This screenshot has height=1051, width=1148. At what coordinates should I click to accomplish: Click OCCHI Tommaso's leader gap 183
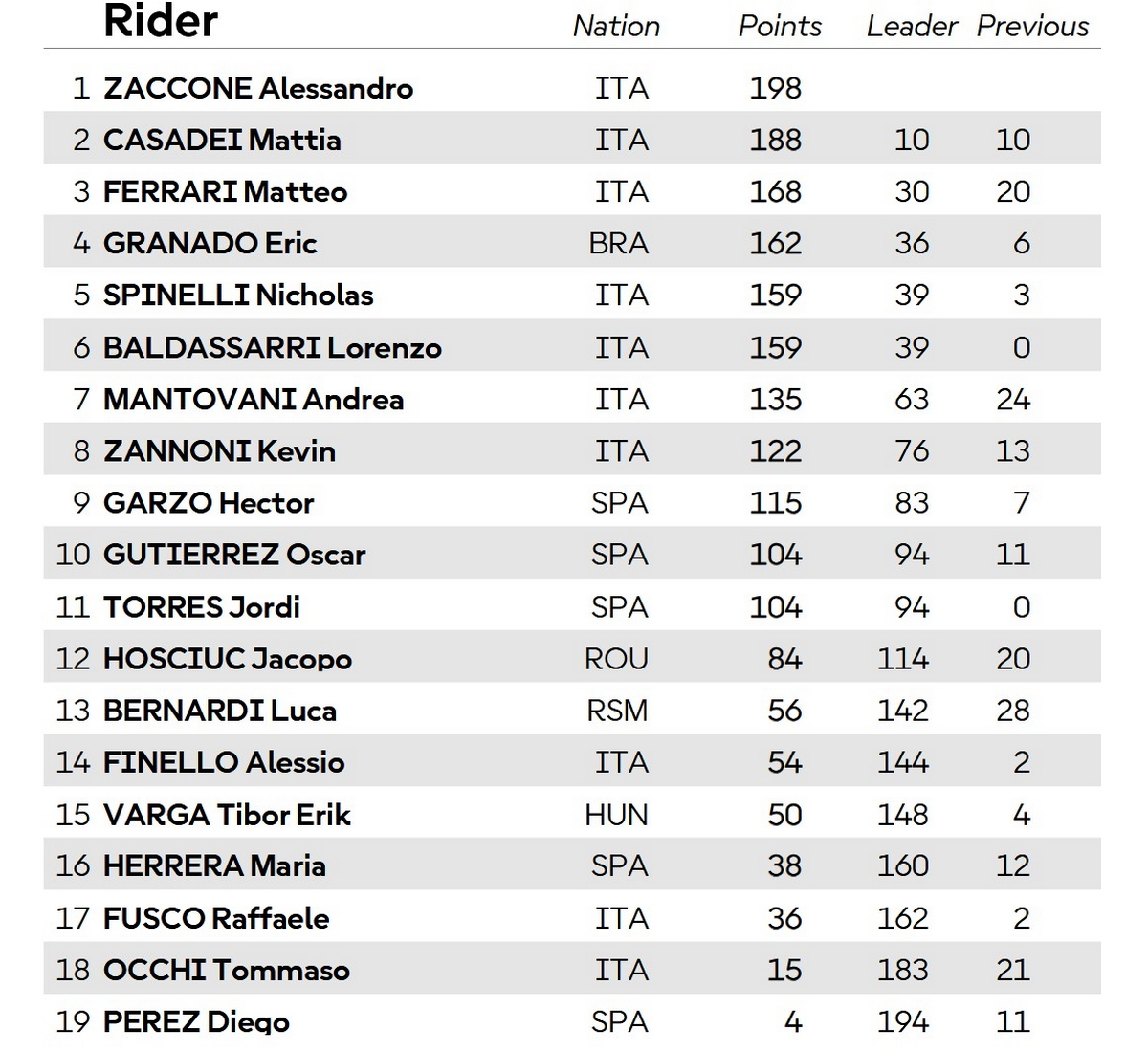click(x=903, y=970)
